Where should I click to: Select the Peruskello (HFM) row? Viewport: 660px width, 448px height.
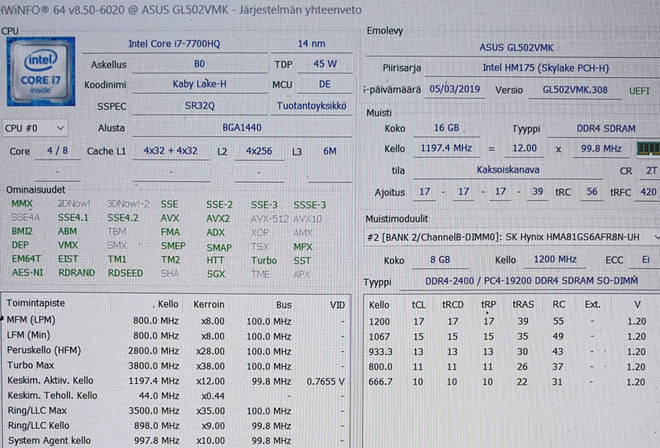click(x=176, y=351)
